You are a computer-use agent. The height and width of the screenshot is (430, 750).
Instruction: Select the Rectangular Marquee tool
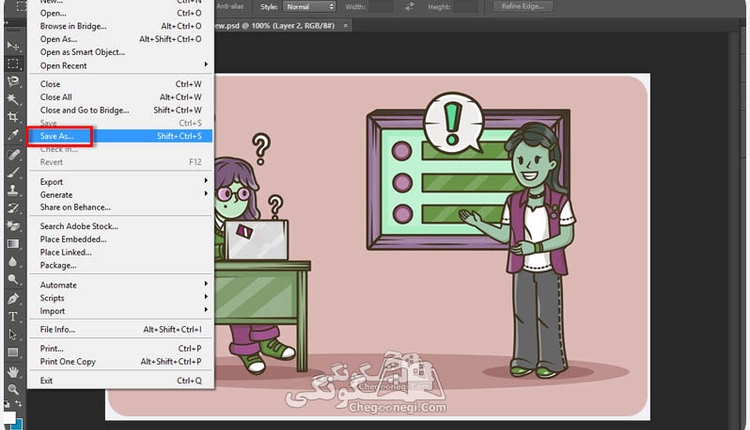coord(13,64)
